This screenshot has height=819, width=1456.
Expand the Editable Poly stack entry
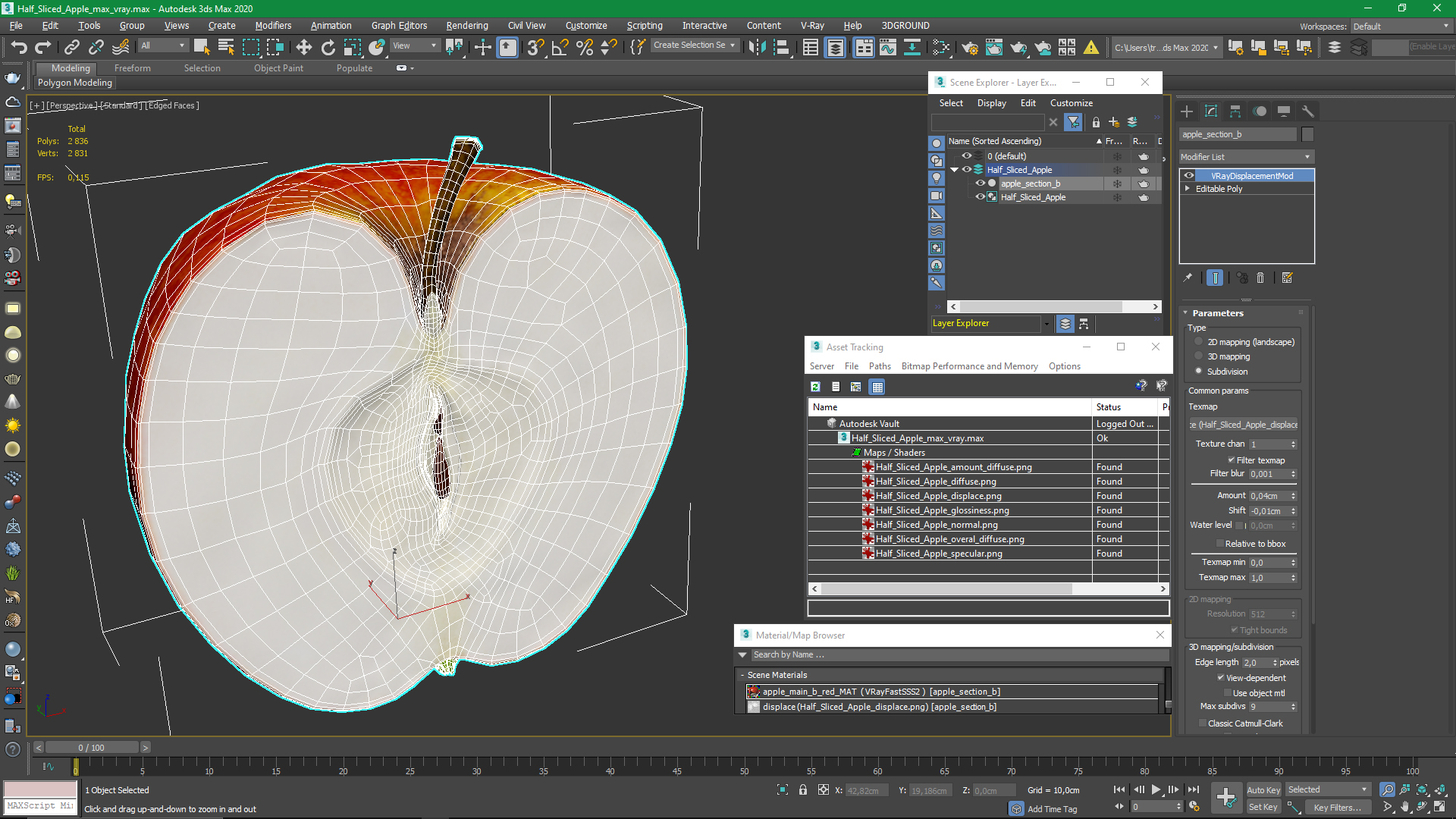pyautogui.click(x=1188, y=189)
